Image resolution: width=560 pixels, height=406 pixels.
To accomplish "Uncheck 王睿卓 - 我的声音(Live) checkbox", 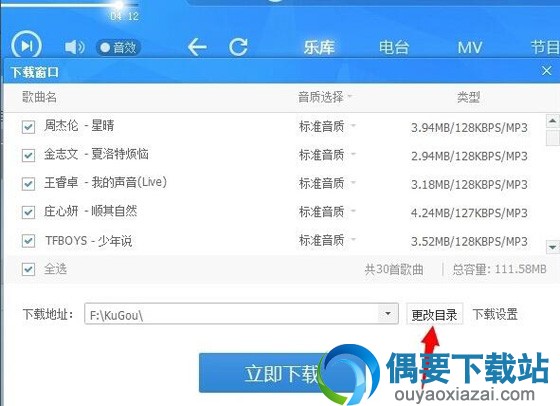I will 28,184.
